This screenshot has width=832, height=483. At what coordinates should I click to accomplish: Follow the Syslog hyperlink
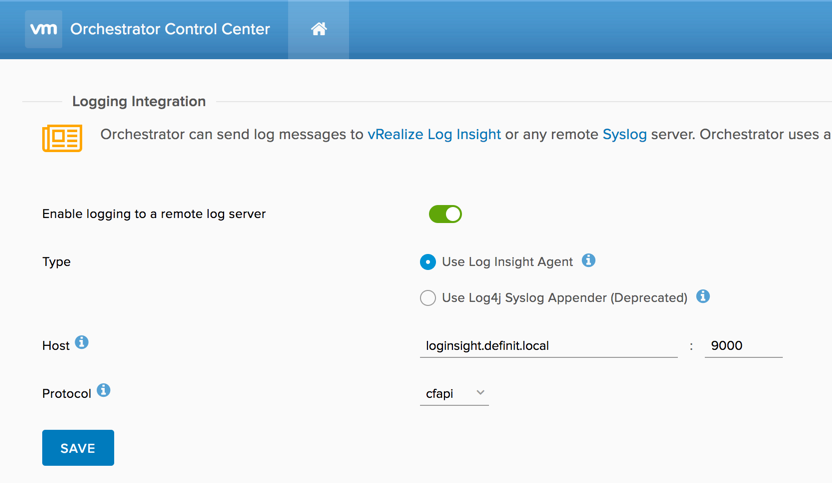click(625, 134)
